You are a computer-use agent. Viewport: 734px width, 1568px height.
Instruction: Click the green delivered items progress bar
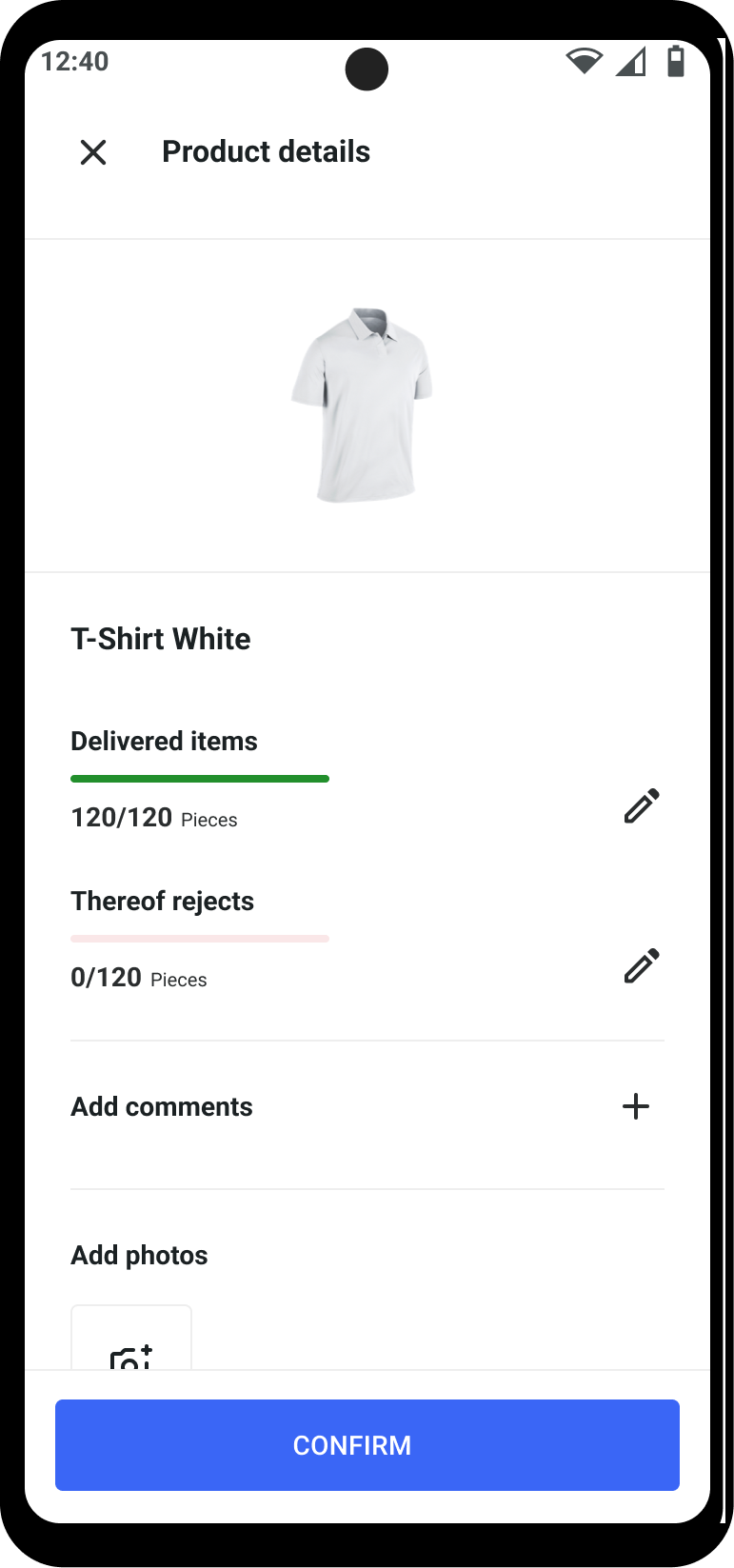(x=200, y=779)
